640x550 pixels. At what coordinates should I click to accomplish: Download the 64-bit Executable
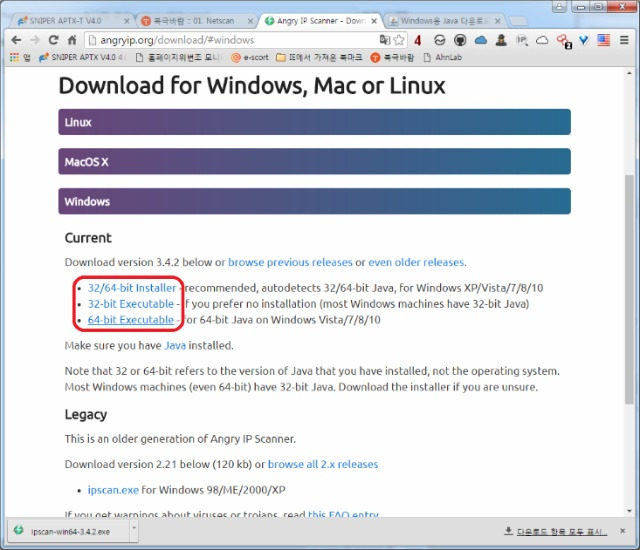pyautogui.click(x=131, y=320)
